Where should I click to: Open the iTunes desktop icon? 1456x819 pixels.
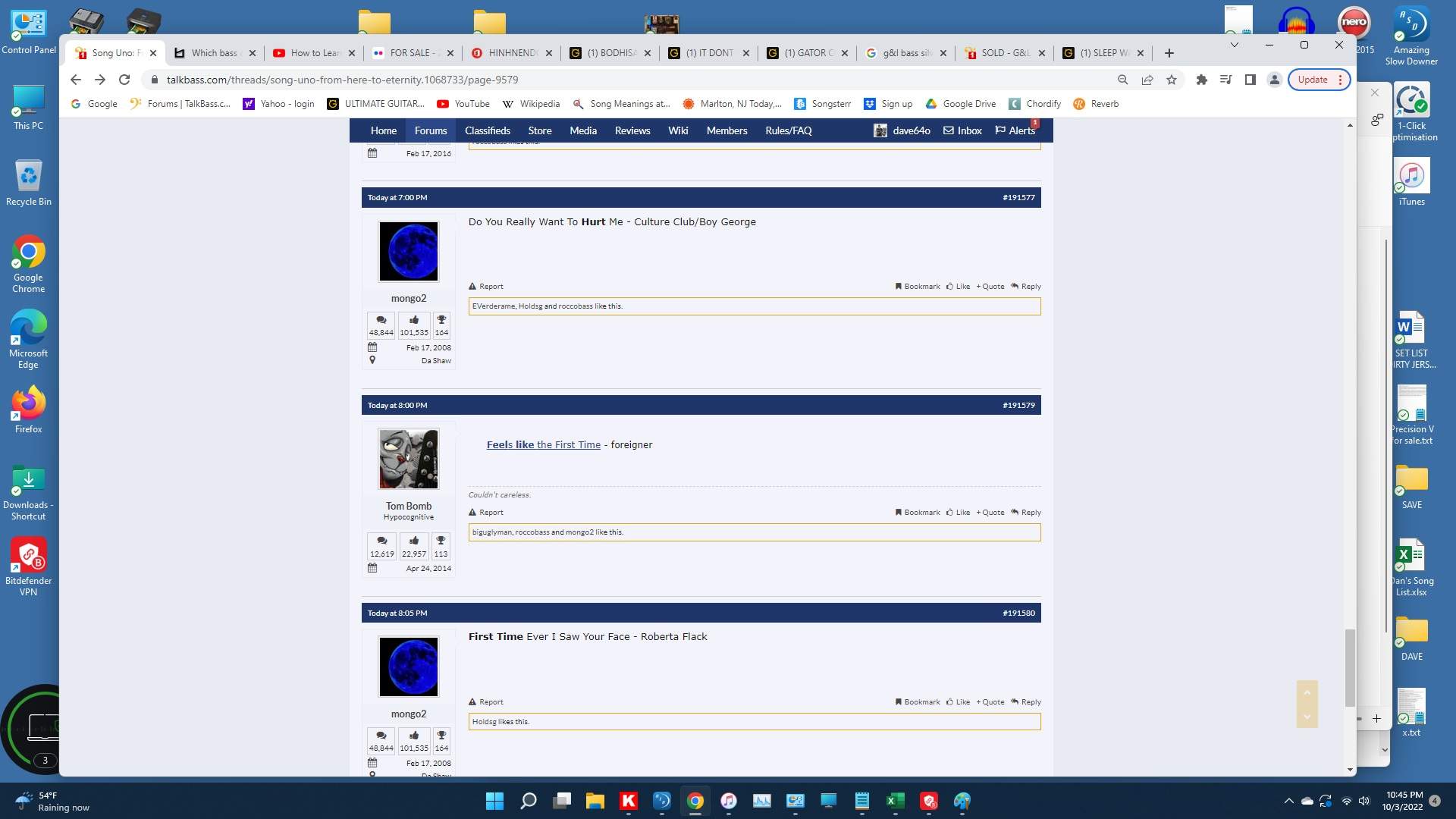coord(1412,182)
